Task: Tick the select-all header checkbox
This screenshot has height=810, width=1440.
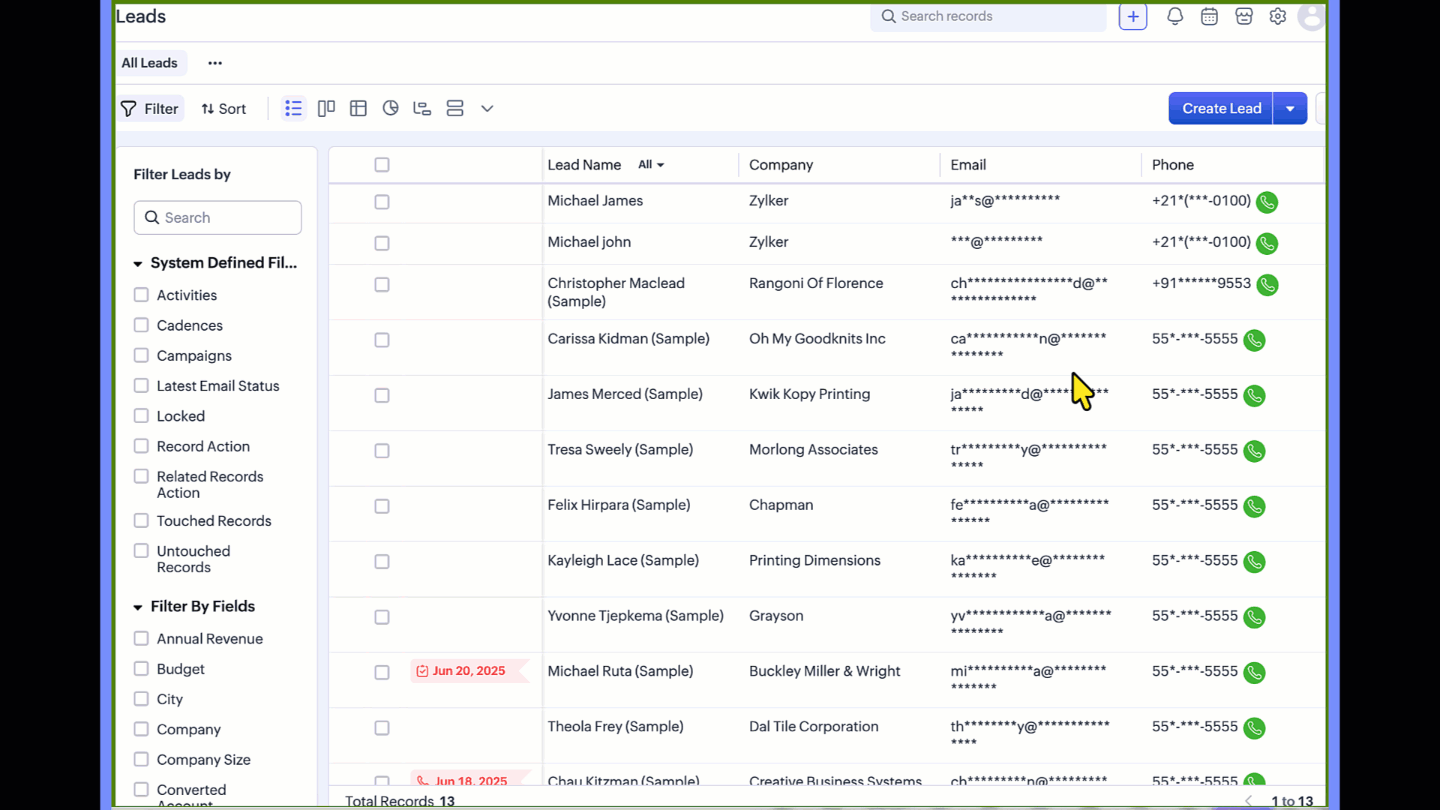Action: point(382,165)
